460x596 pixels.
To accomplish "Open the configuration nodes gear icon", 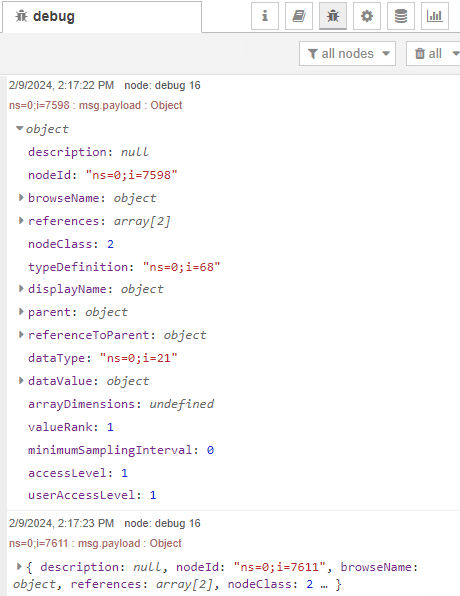I will coord(367,16).
